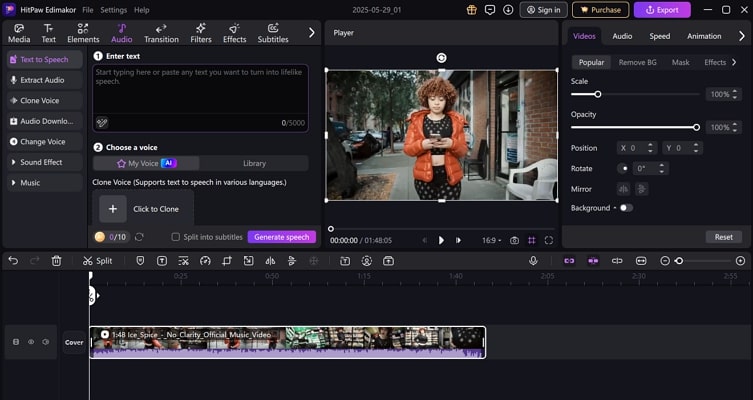Click the Sign in button

[x=544, y=10]
